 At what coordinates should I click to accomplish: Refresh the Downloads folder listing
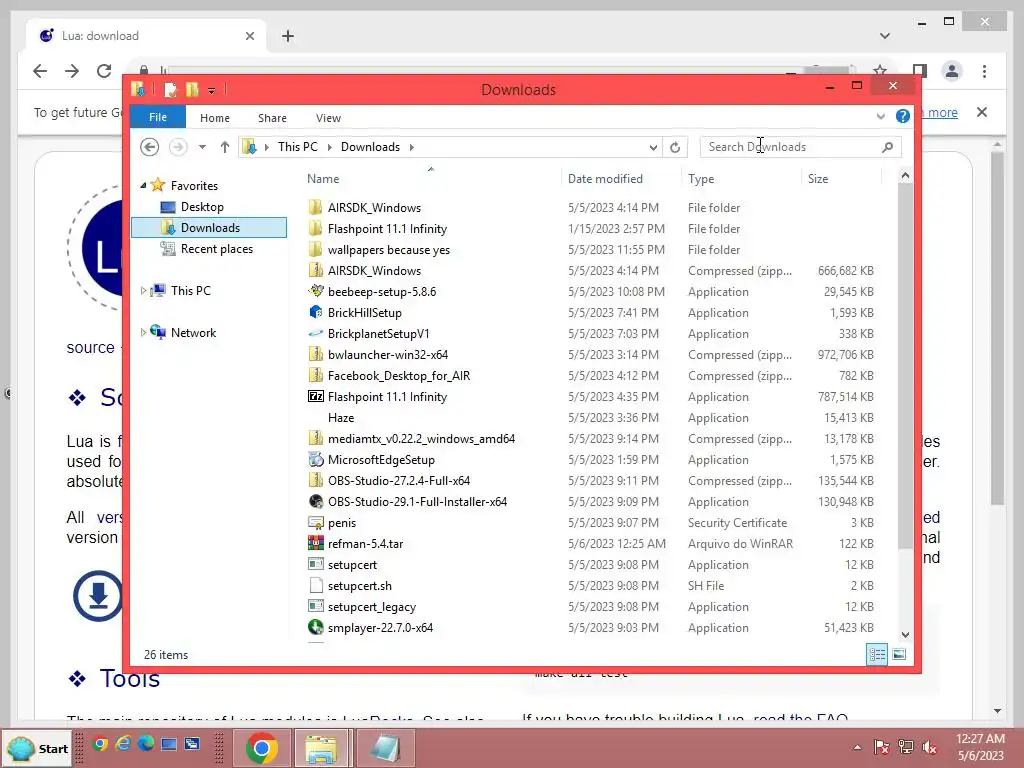click(675, 147)
